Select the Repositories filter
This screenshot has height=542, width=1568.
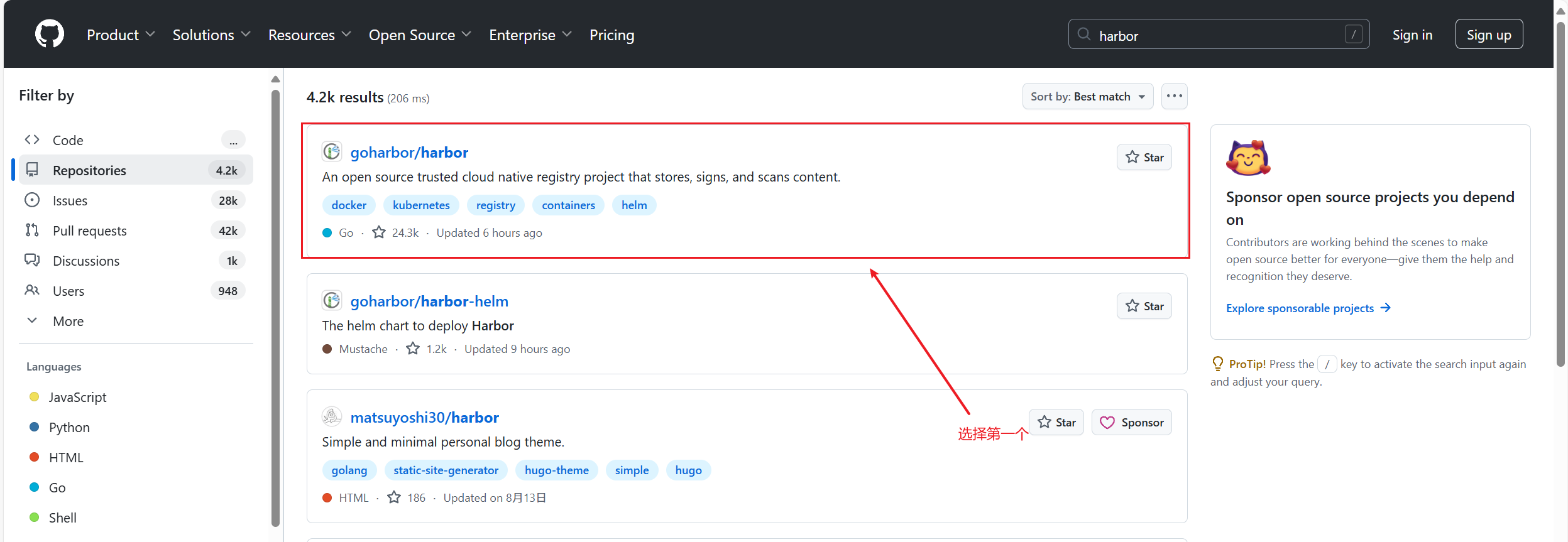coord(136,170)
